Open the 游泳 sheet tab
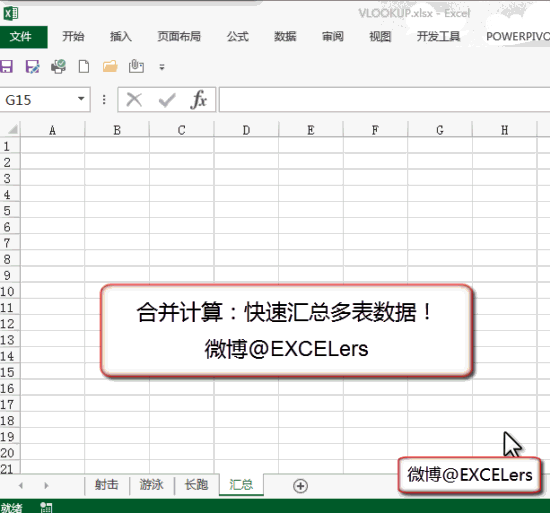Screen dimensions: 550x513 point(152,485)
